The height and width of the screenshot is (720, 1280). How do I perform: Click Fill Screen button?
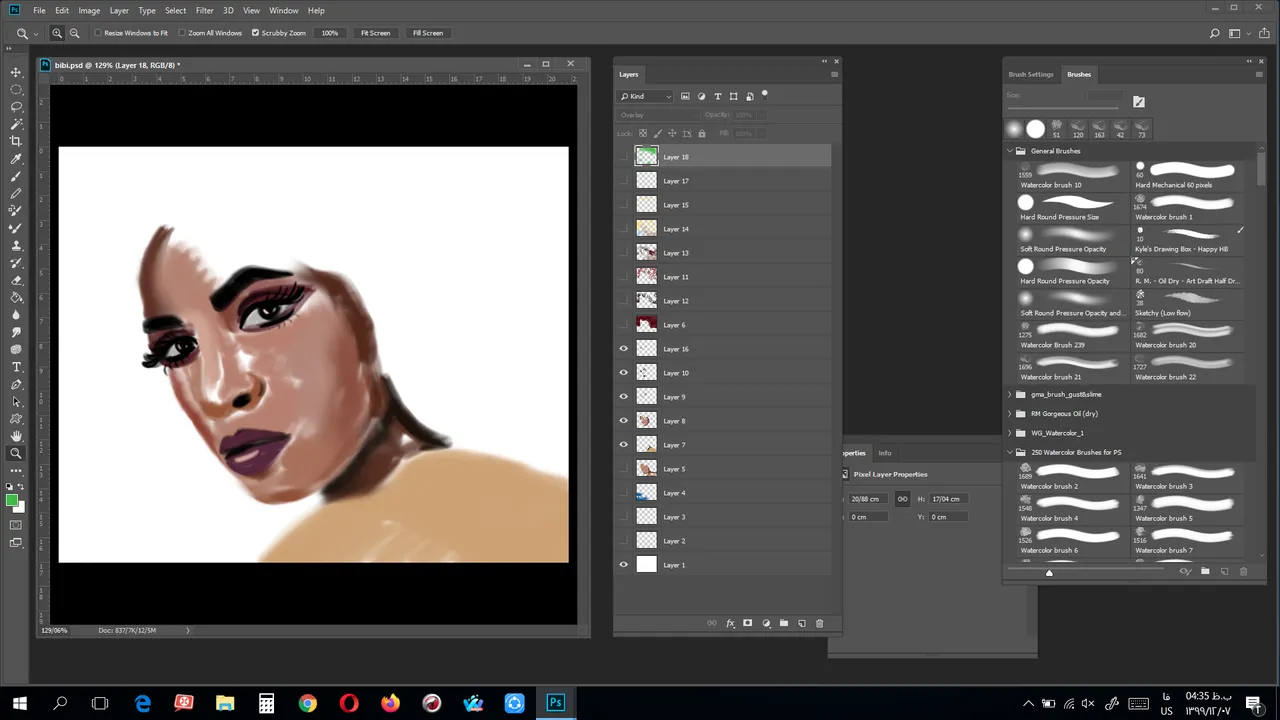(427, 33)
